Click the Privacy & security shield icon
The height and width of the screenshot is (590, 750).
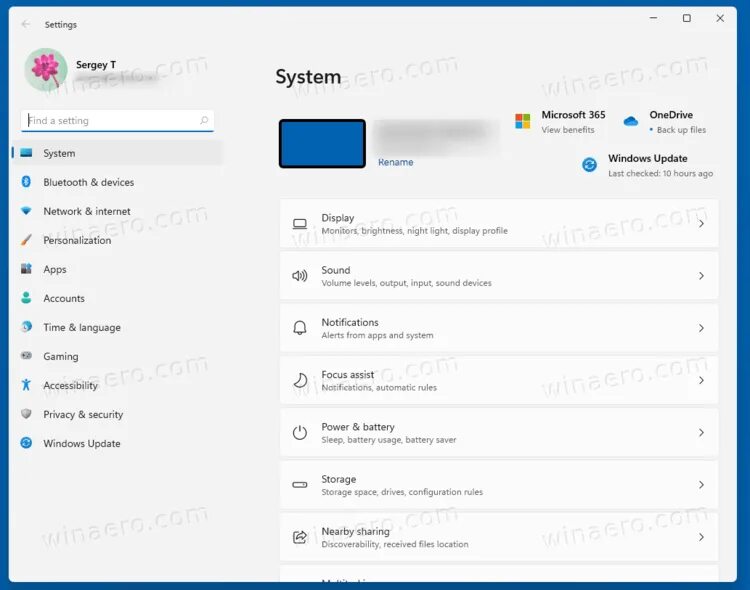pyautogui.click(x=26, y=414)
